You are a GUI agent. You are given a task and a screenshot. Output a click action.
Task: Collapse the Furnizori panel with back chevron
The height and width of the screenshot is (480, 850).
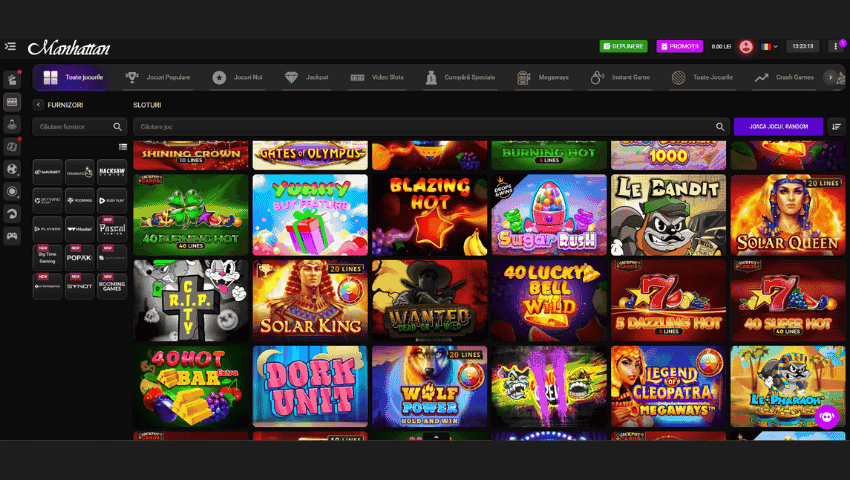tap(38, 104)
